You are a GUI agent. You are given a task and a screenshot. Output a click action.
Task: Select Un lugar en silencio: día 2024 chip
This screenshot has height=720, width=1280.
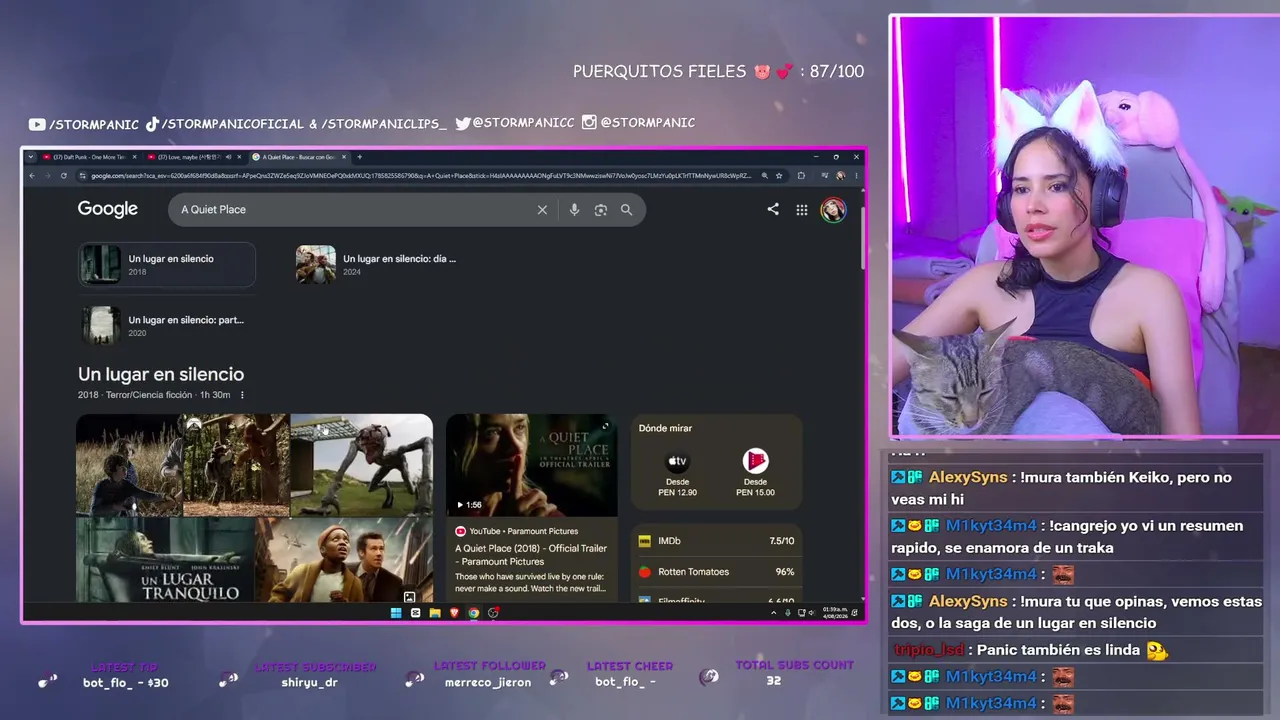click(x=377, y=265)
